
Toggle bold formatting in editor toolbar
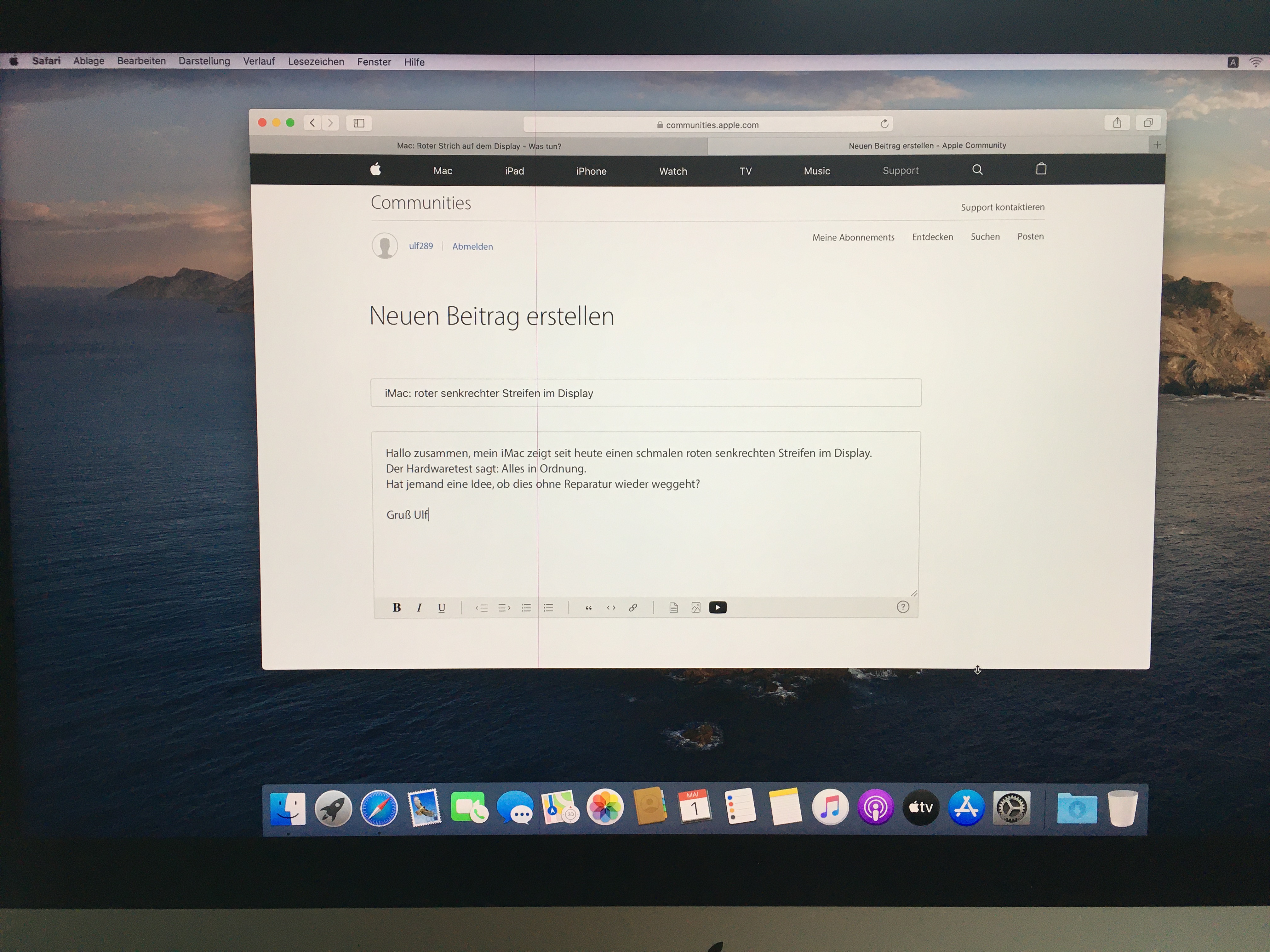tap(396, 608)
